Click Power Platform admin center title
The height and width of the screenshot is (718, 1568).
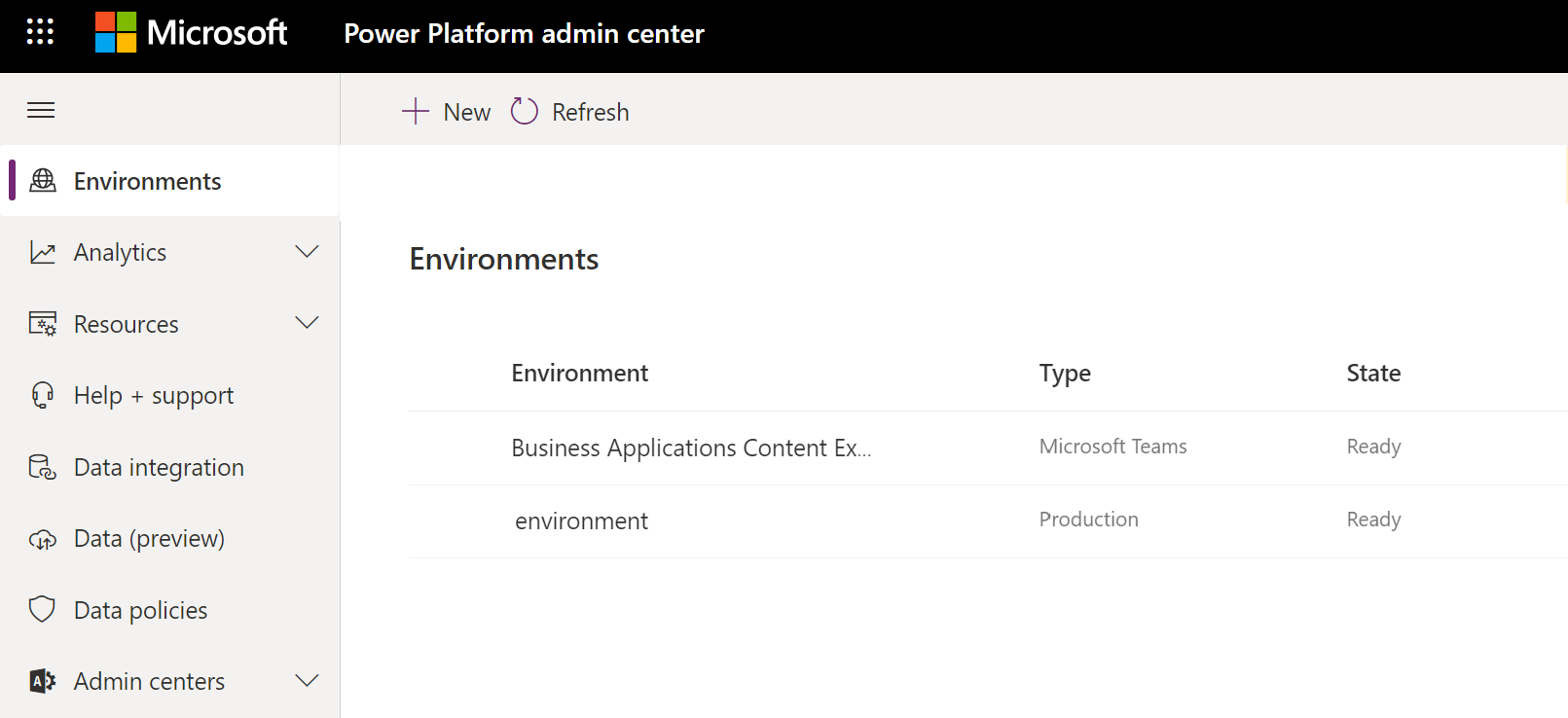[524, 33]
